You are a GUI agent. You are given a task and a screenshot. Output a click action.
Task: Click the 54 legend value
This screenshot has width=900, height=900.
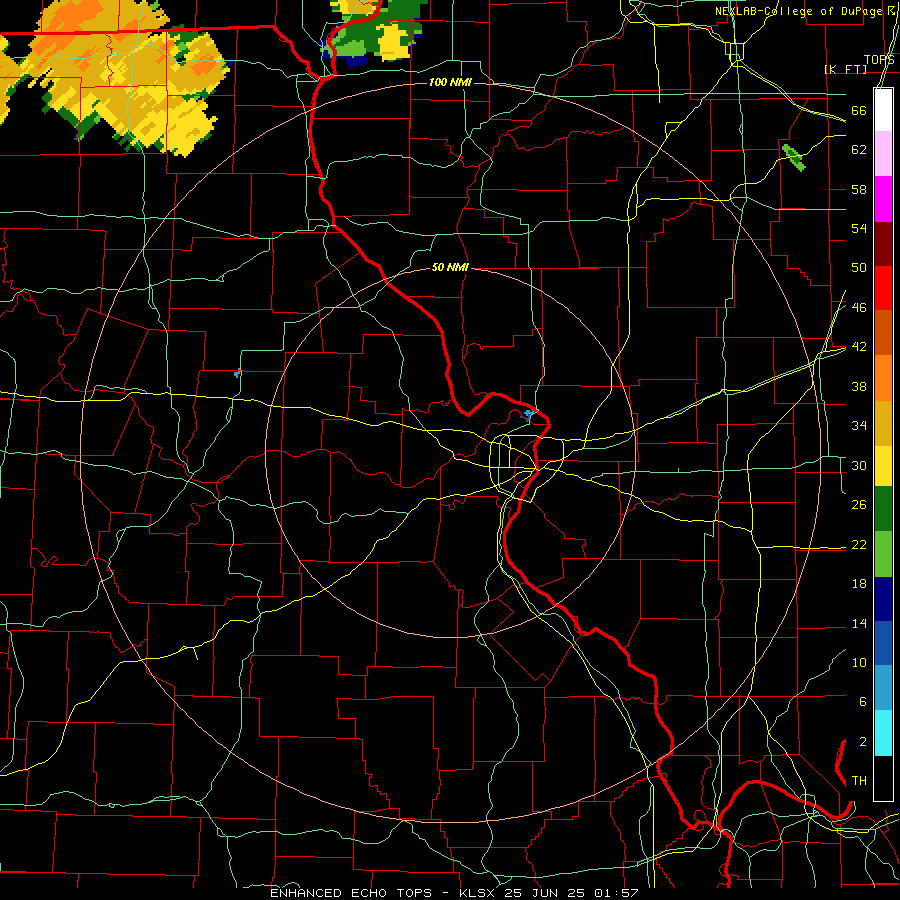pos(859,228)
